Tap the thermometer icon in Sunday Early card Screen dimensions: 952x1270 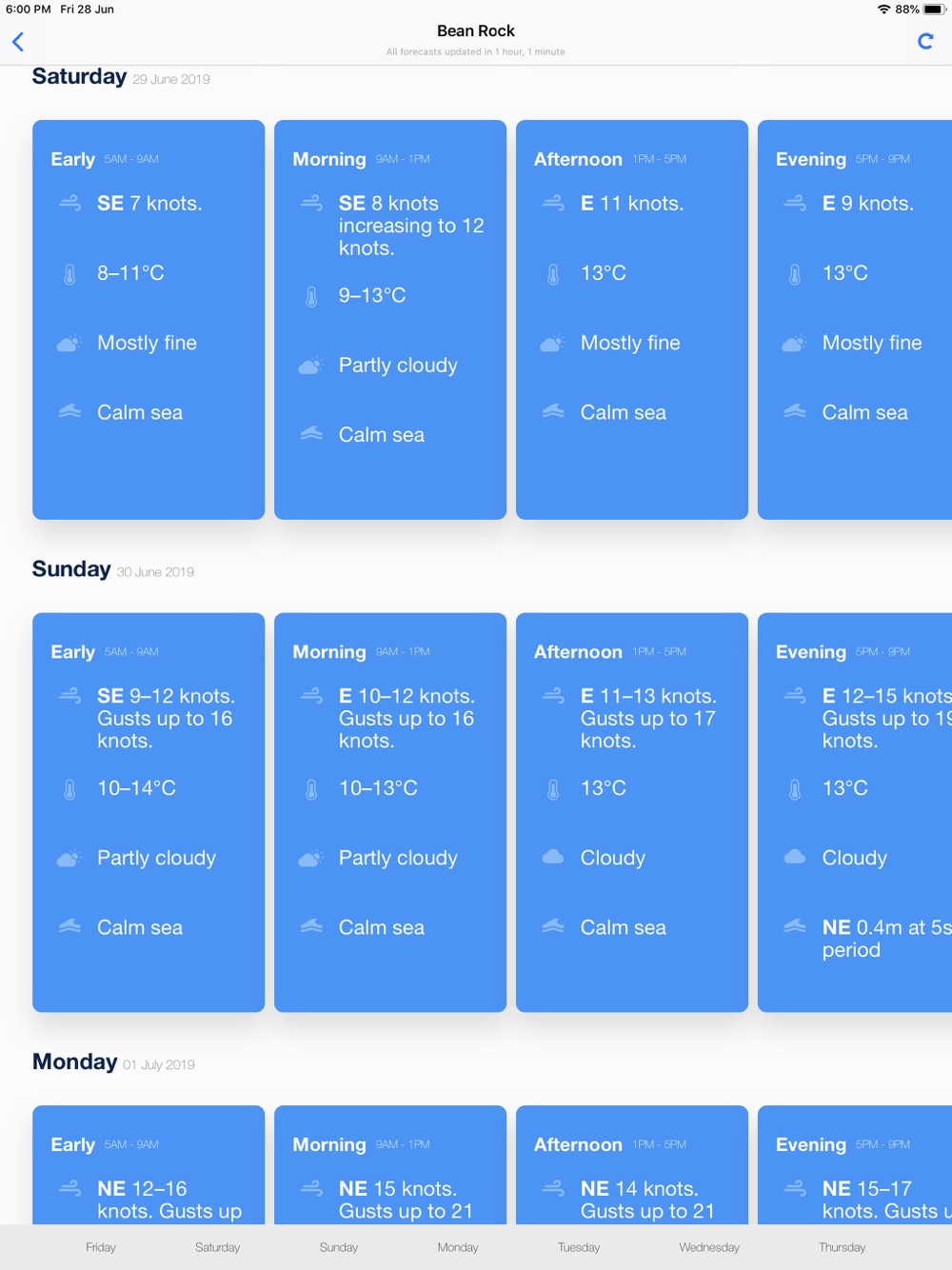[x=69, y=789]
